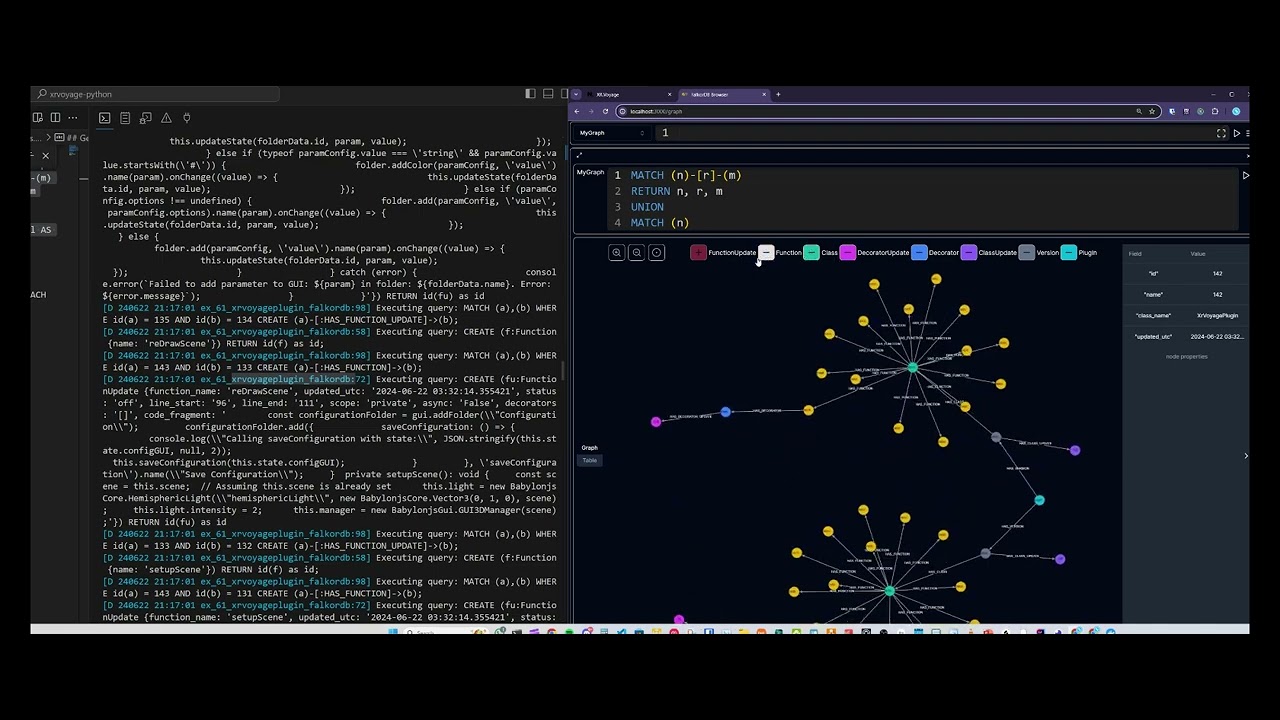Screen dimensions: 1280x720
Task: Click the magenta DecoratorUpdate node on the left
Action: [656, 422]
